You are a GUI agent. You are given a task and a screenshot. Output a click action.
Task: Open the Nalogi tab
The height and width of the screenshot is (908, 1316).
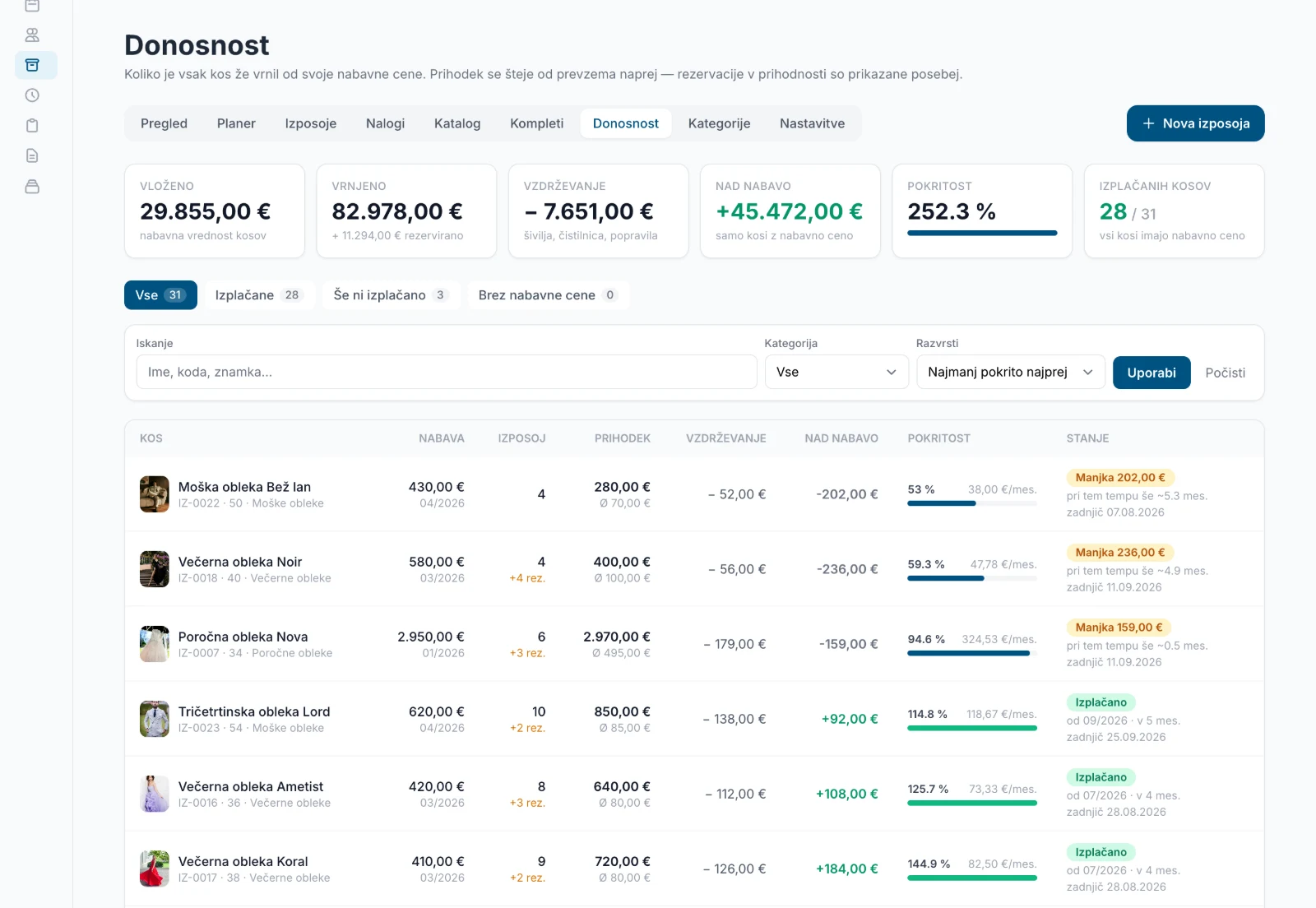click(385, 123)
